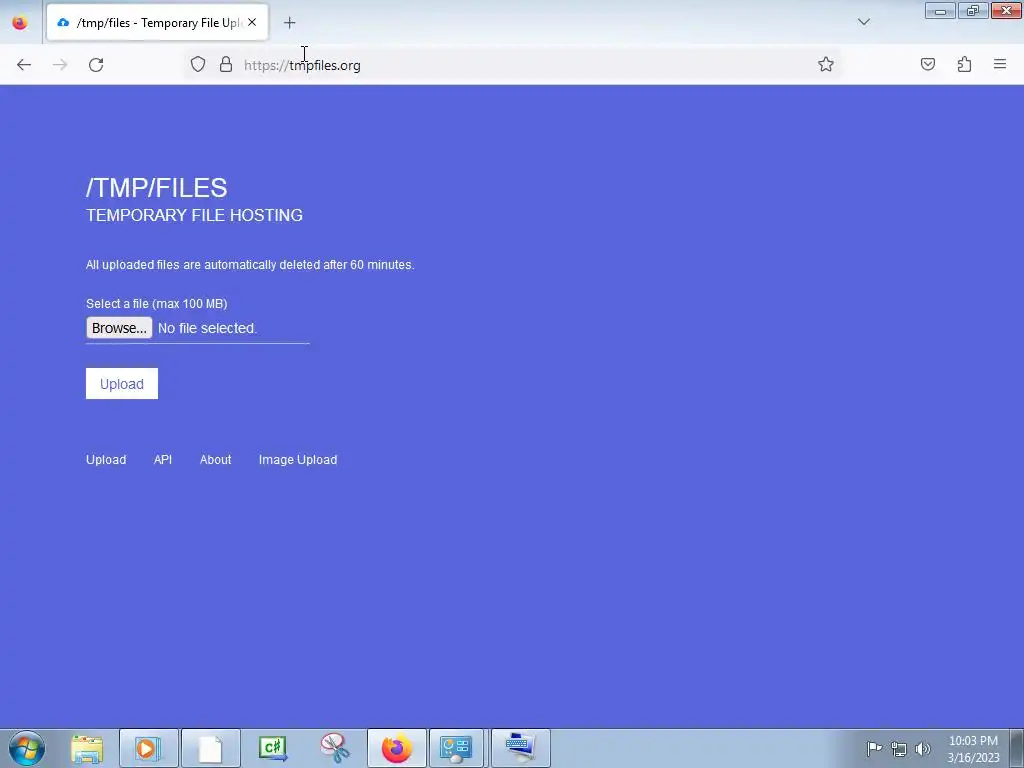Restore down the Firefox window

pyautogui.click(x=973, y=11)
